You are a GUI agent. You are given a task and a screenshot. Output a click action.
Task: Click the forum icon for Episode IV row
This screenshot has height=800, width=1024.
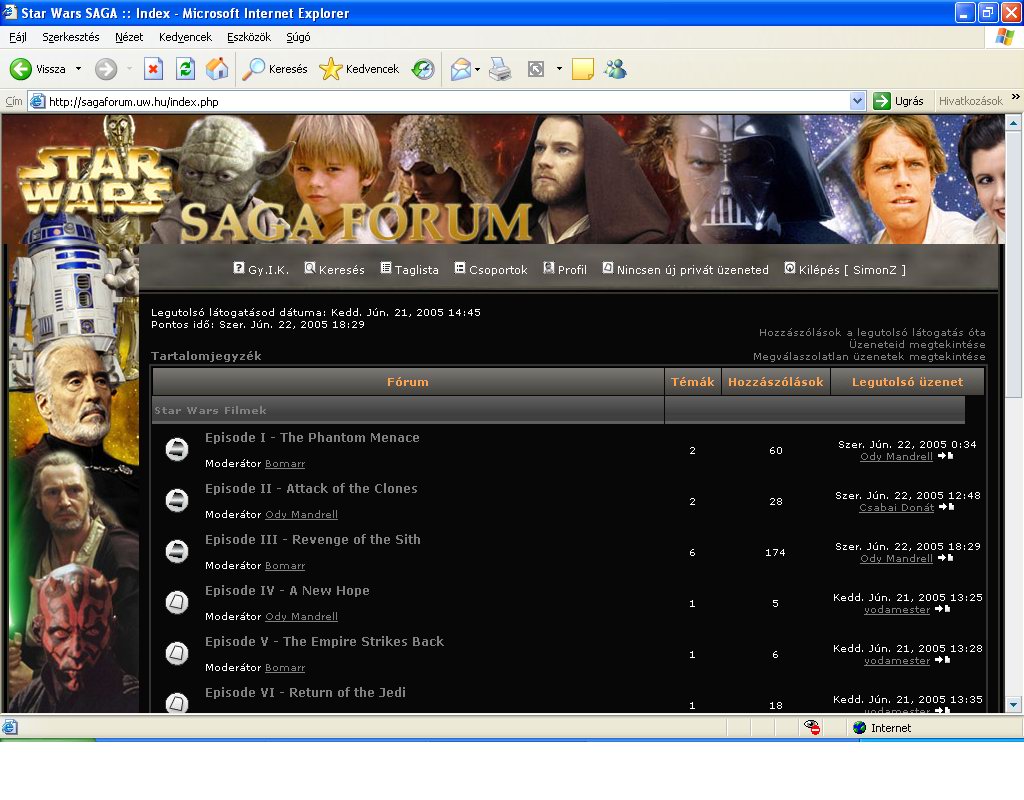176,602
